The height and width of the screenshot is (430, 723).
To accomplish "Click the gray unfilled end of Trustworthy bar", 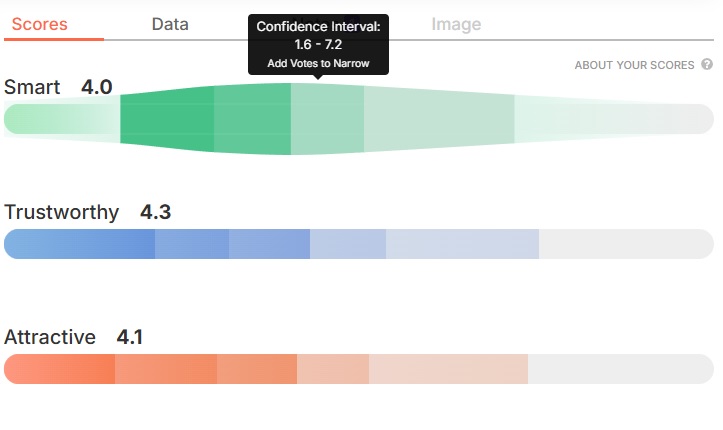I will [625, 244].
